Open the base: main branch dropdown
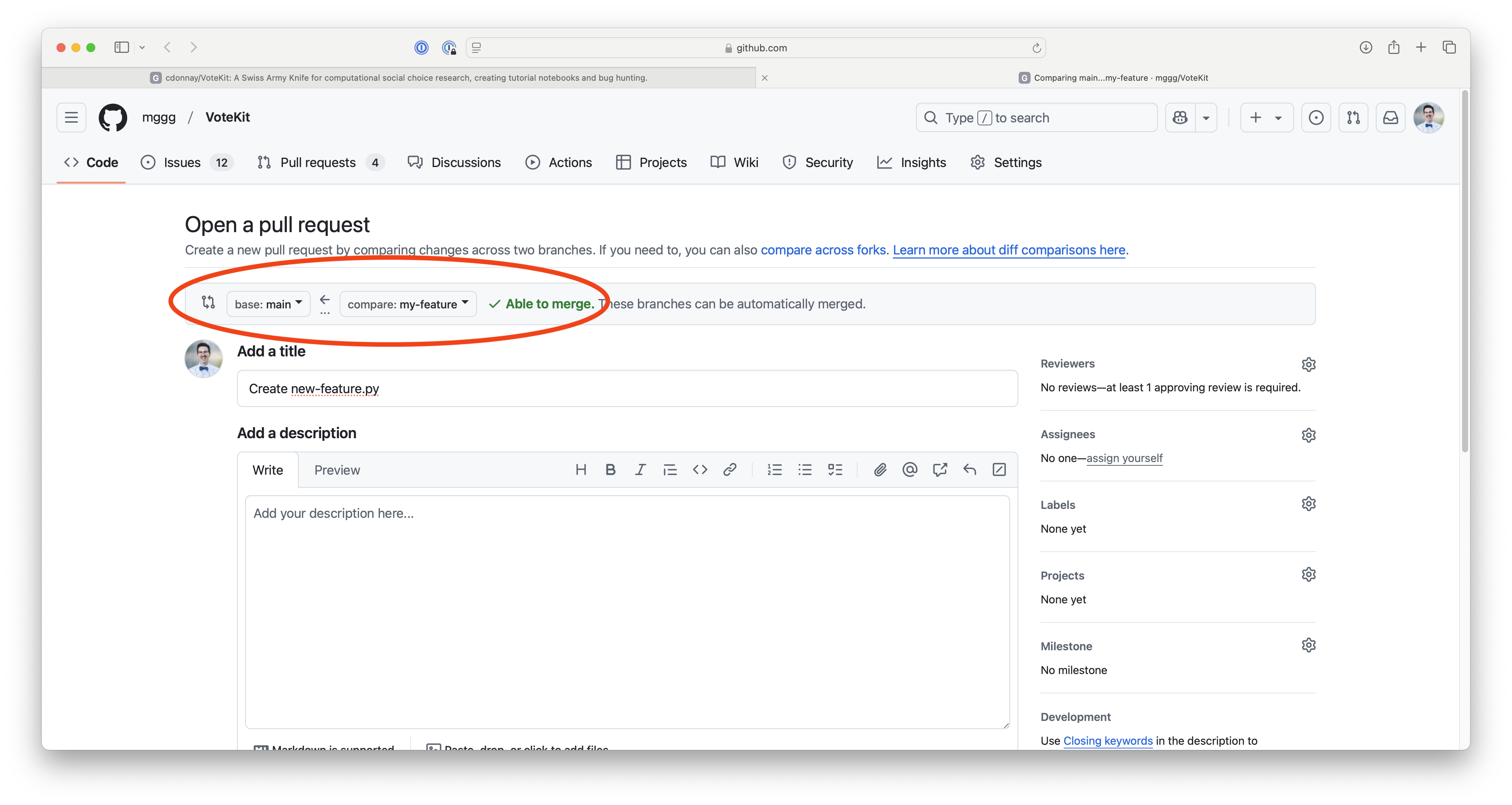 [268, 304]
